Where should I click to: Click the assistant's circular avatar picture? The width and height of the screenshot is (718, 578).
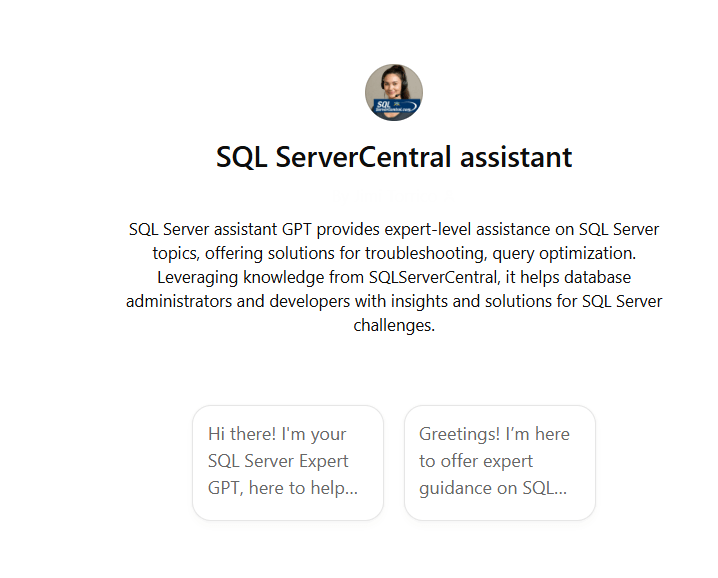[x=394, y=92]
